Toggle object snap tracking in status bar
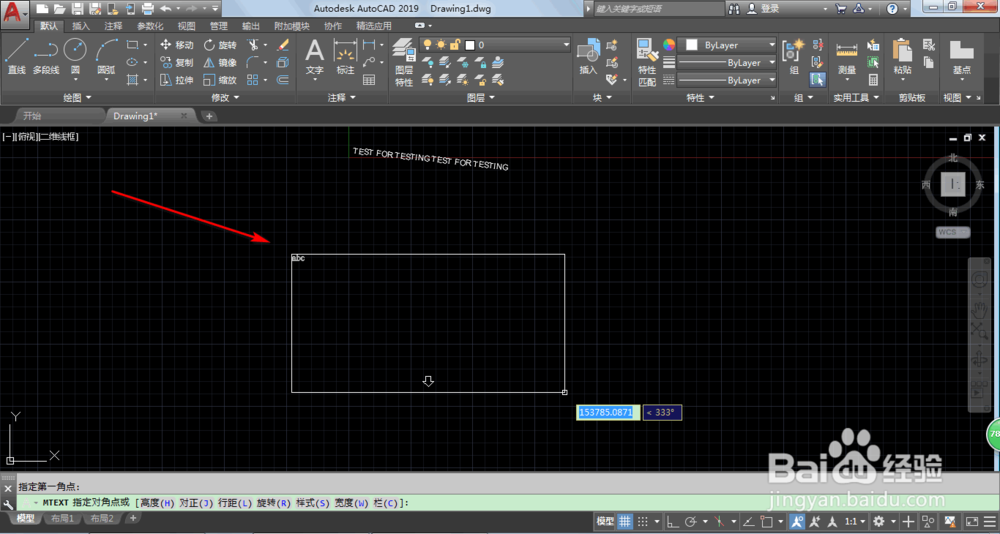This screenshot has height=534, width=1000. 749,521
